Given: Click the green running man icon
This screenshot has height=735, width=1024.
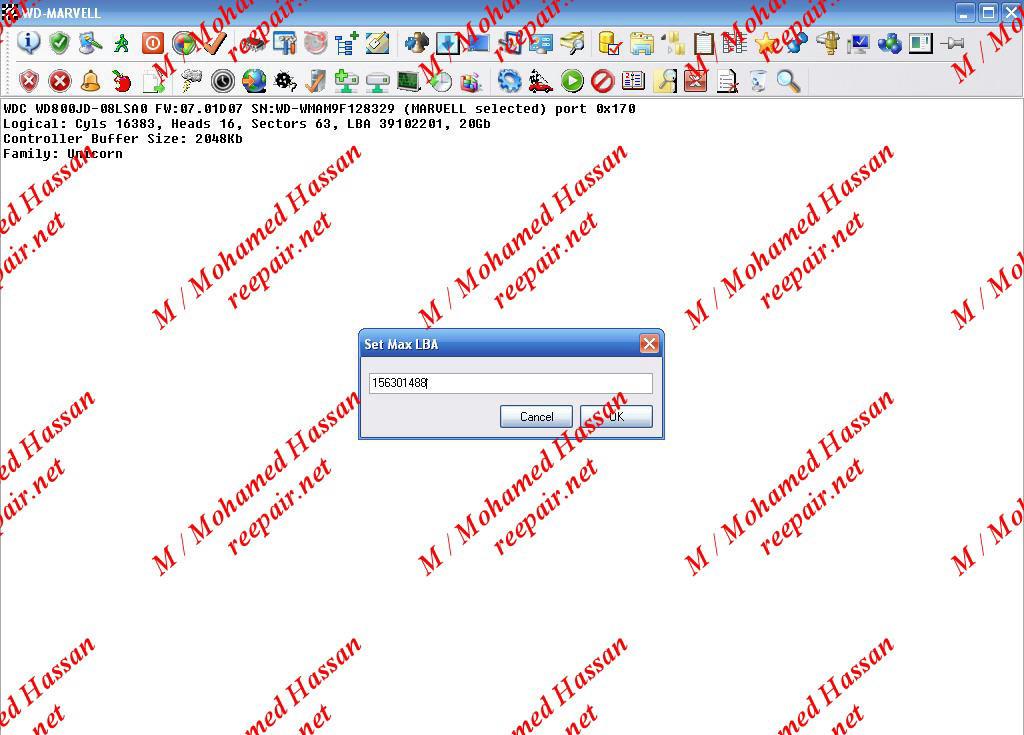Looking at the screenshot, I should 122,43.
